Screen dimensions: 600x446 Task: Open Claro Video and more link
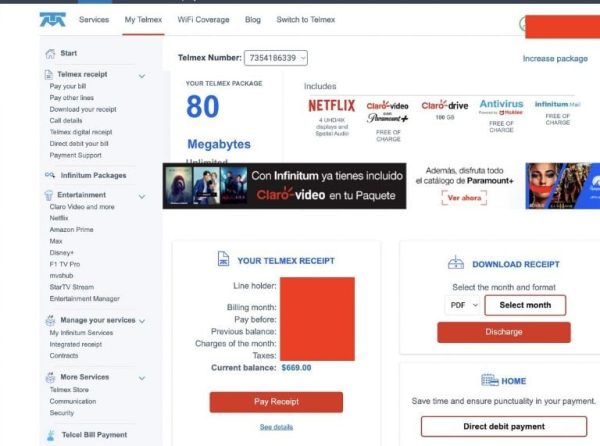click(82, 207)
